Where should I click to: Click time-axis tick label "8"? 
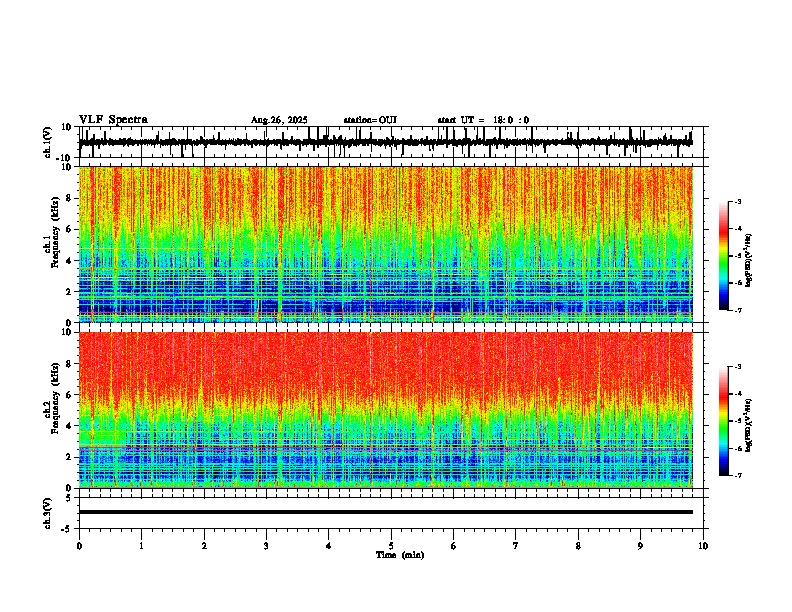click(578, 546)
